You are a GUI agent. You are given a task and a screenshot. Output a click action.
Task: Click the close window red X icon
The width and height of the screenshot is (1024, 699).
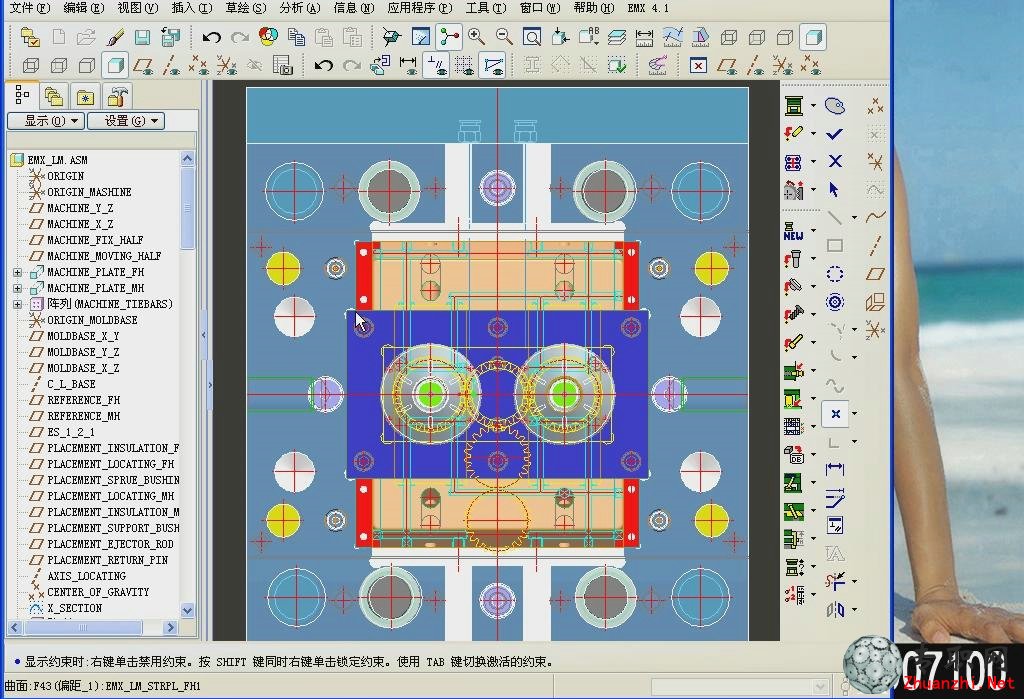click(698, 65)
